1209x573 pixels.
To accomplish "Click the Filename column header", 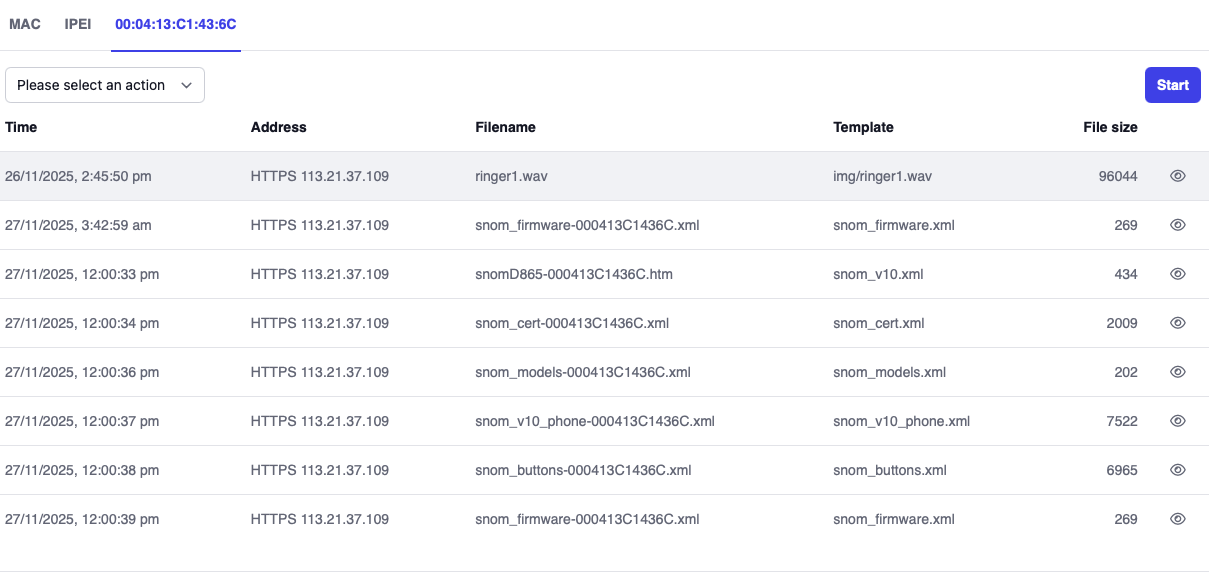I will click(505, 127).
